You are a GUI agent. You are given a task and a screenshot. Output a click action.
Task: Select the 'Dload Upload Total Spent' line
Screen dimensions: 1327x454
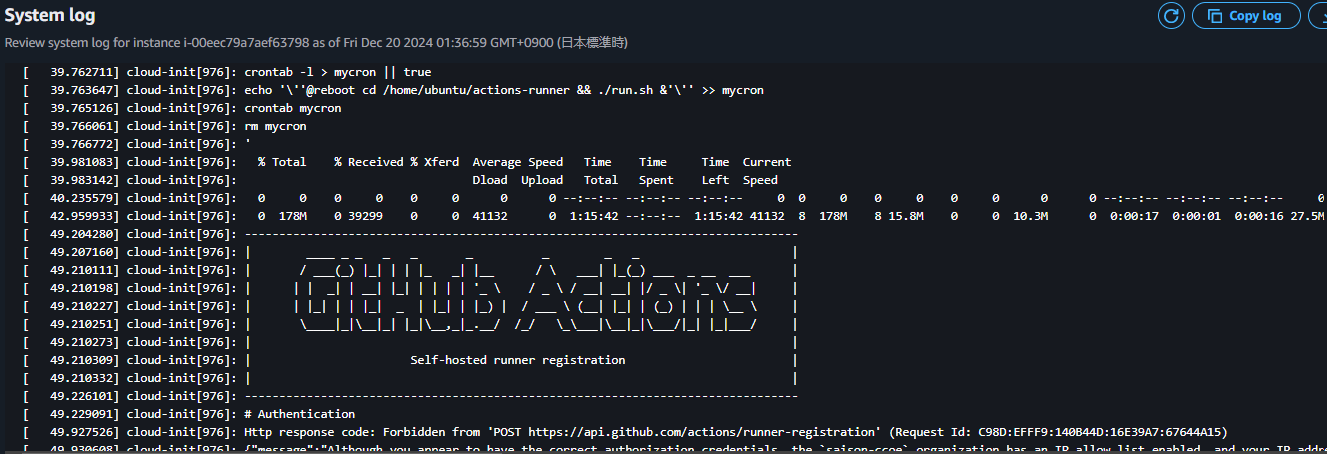click(400, 180)
